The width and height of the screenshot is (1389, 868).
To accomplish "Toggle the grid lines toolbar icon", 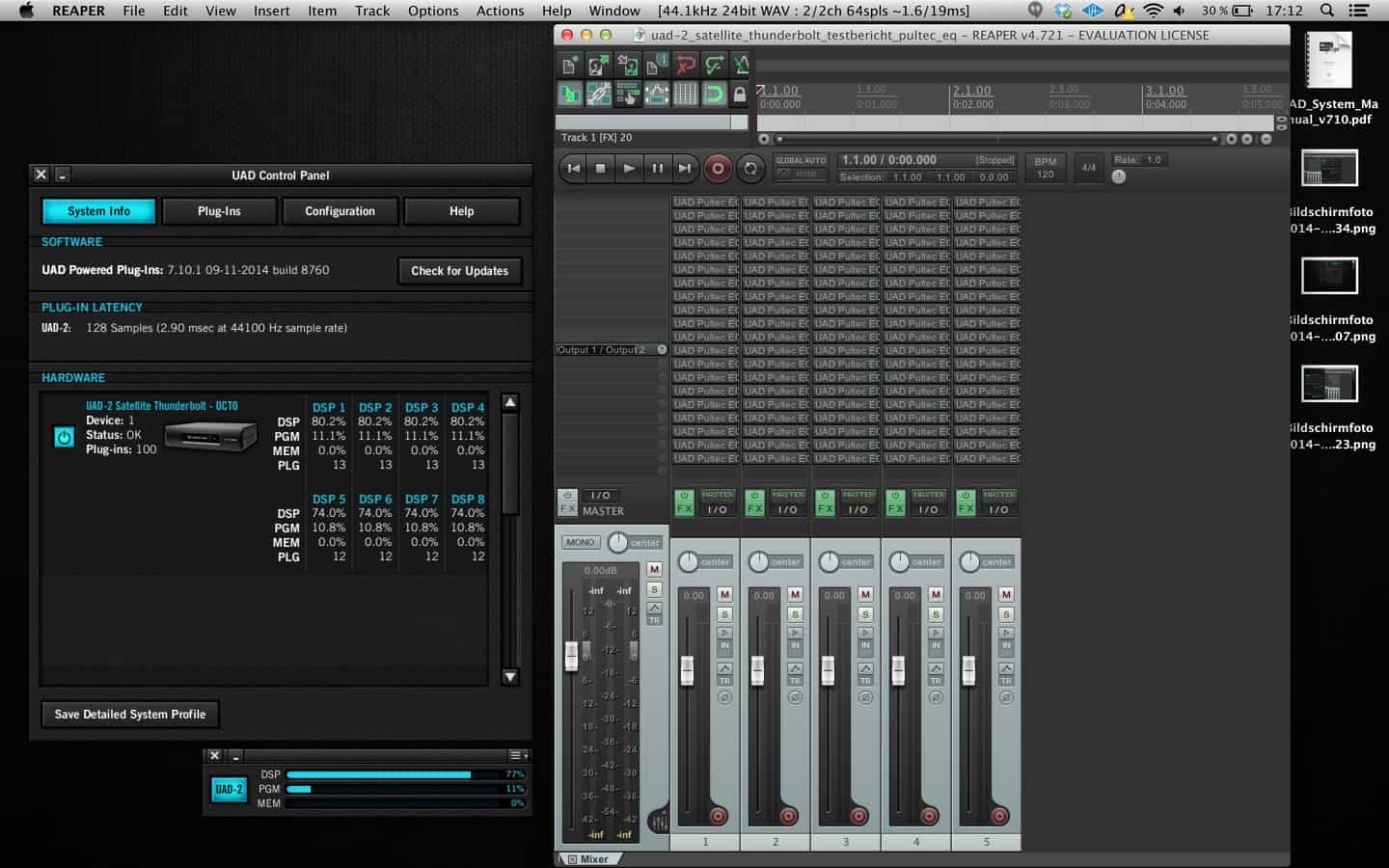I will coord(685,94).
